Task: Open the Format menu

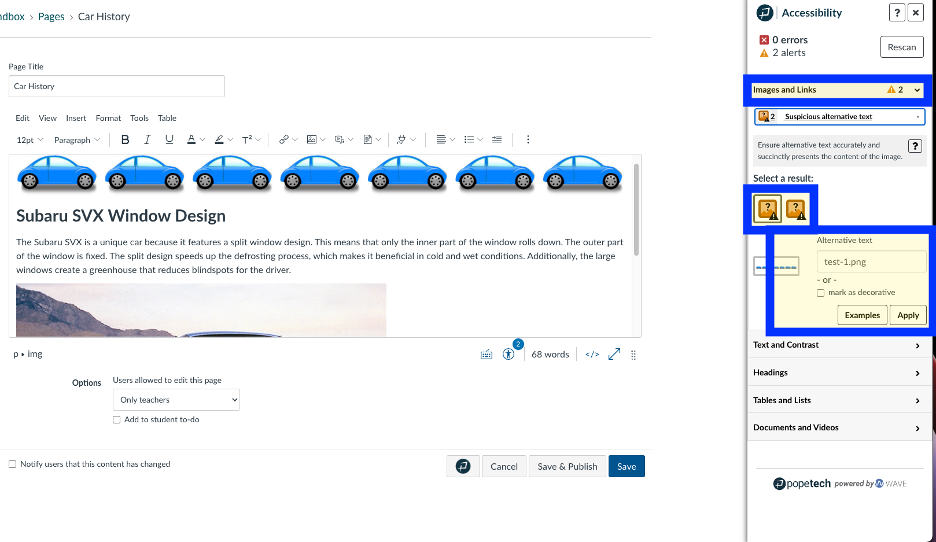Action: click(108, 118)
